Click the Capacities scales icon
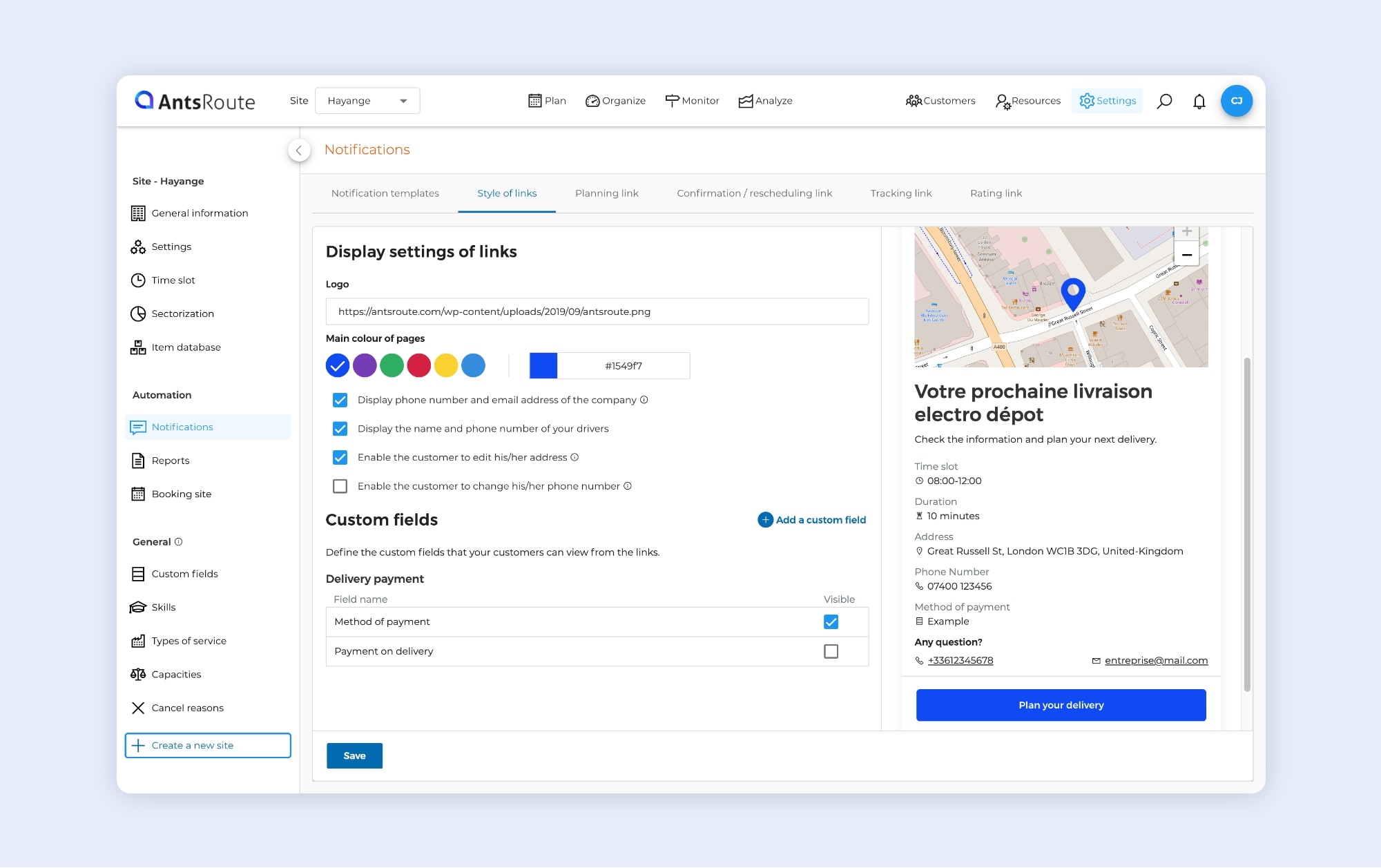Viewport: 1381px width, 868px height. coord(138,674)
